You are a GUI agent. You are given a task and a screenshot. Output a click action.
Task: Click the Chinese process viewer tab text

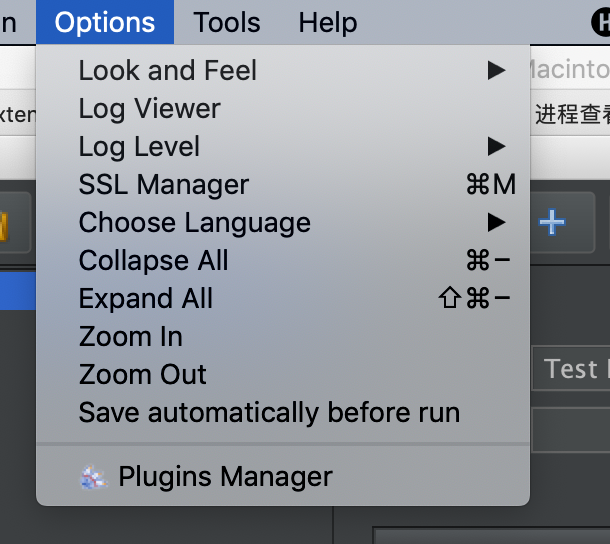pos(572,114)
